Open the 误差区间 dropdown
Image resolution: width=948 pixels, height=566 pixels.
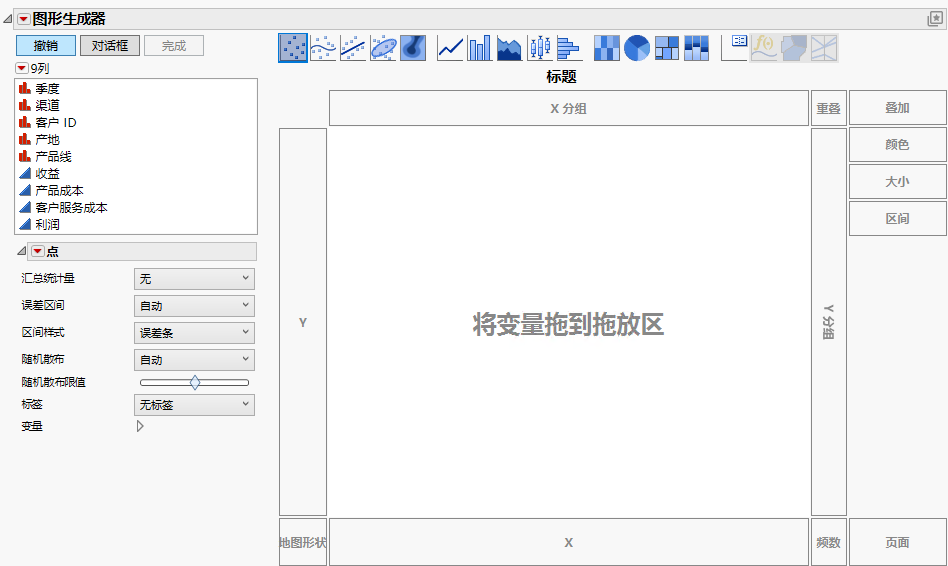[x=194, y=306]
